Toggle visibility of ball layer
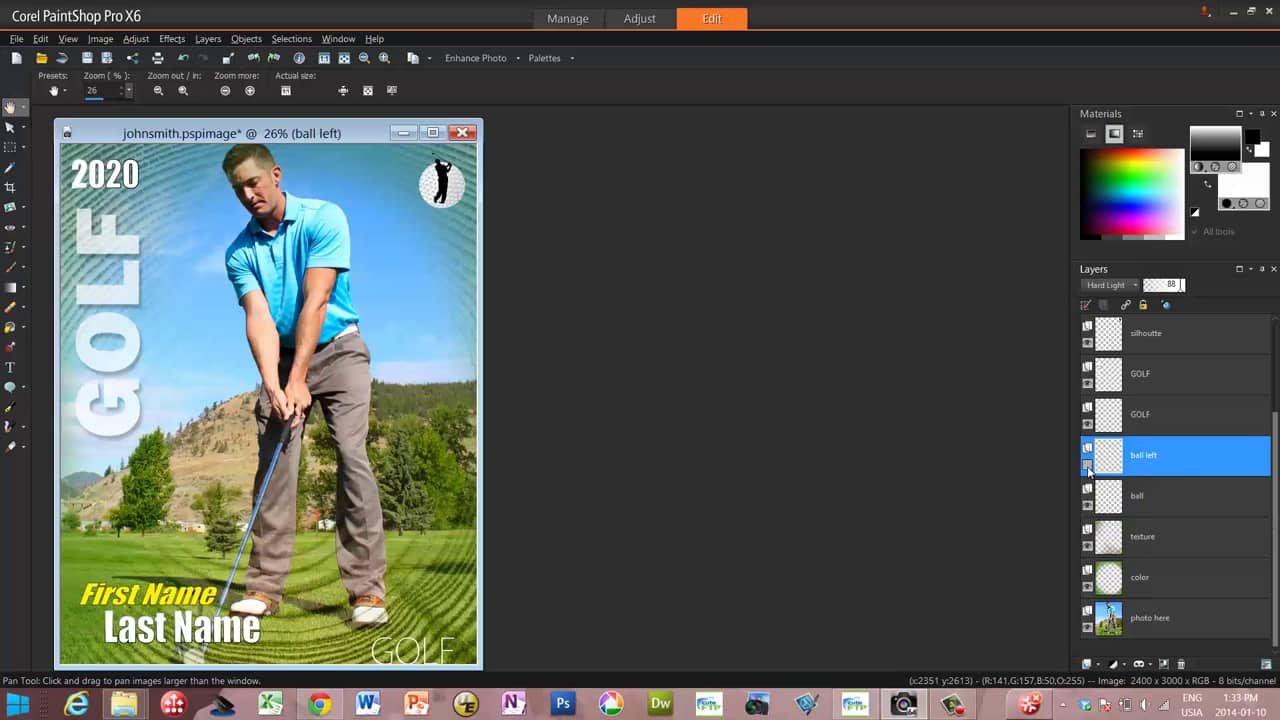The height and width of the screenshot is (720, 1280). (1087, 505)
